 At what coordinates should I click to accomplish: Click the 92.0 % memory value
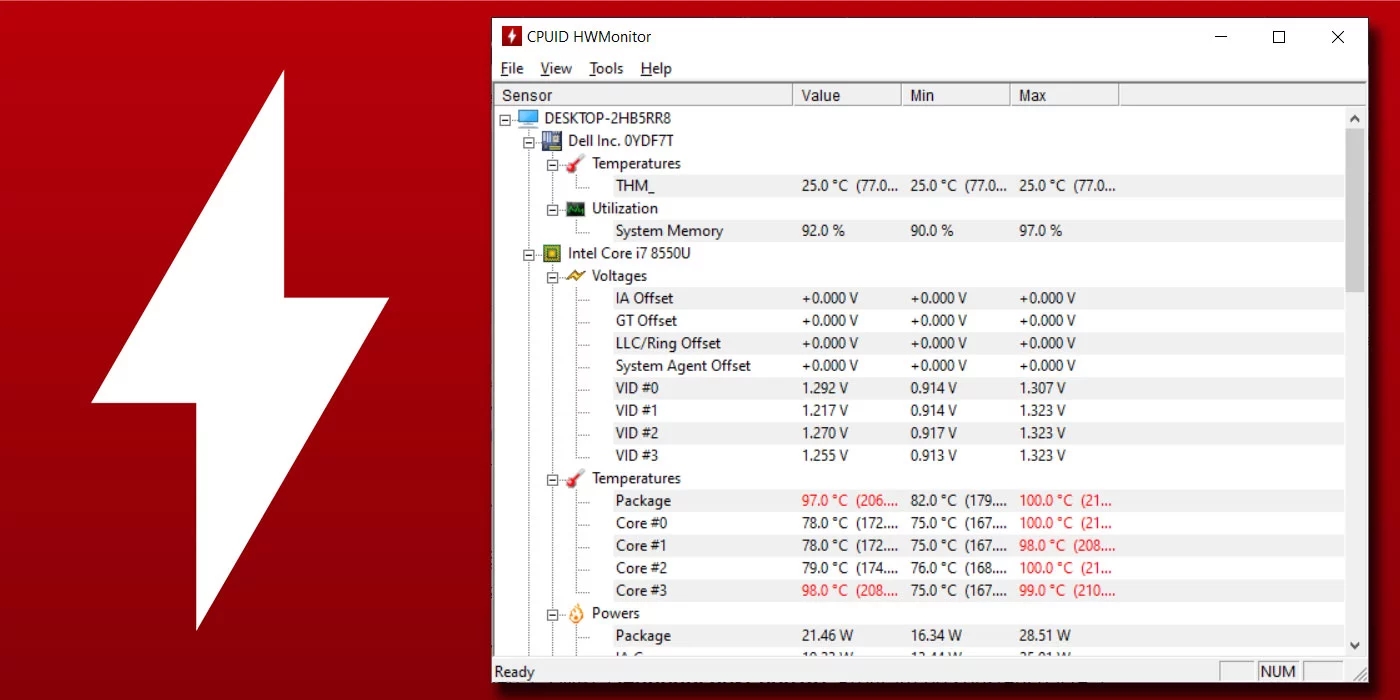(x=823, y=231)
